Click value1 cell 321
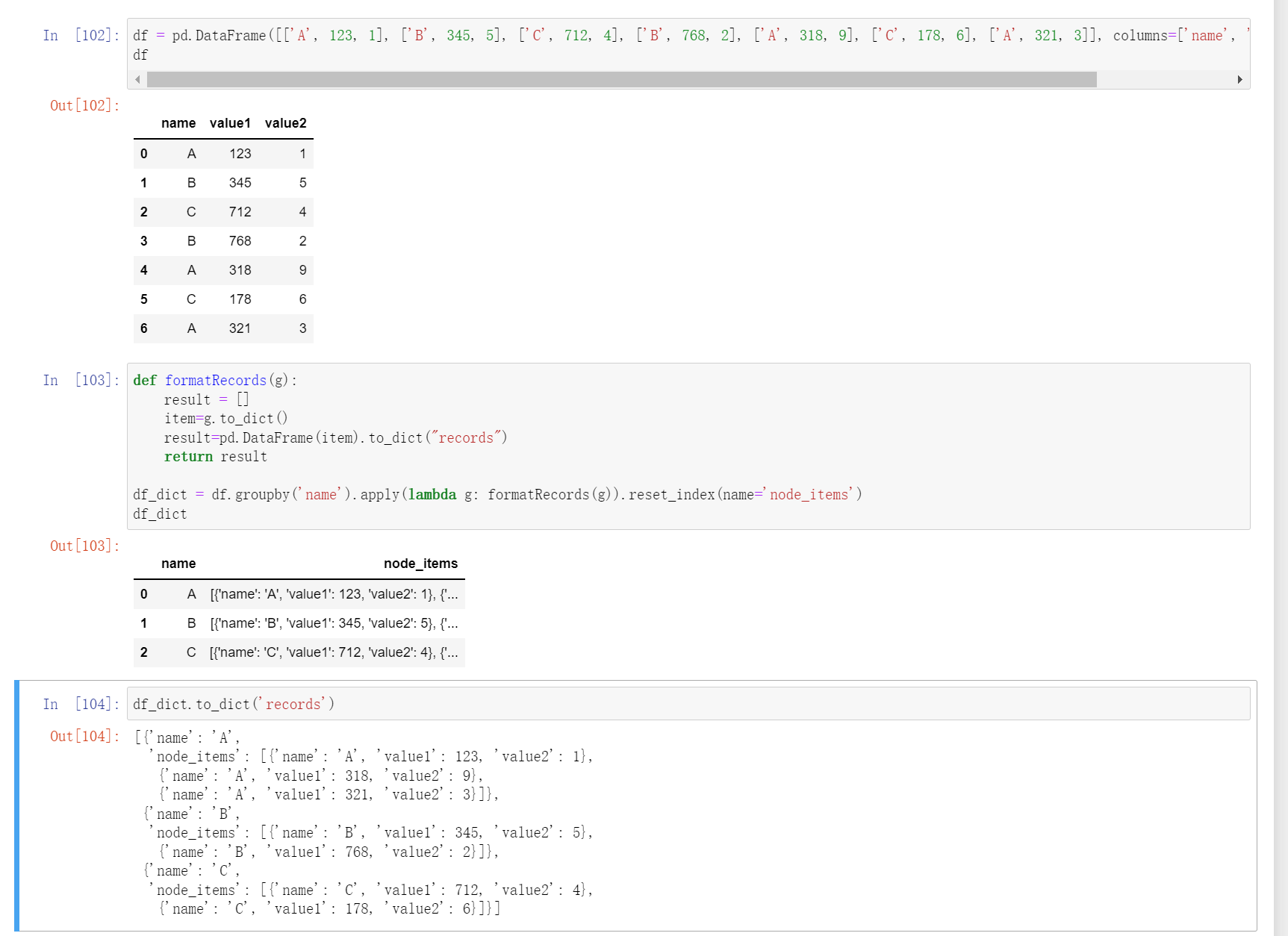Screen dimensions: 1288x936 240,328
